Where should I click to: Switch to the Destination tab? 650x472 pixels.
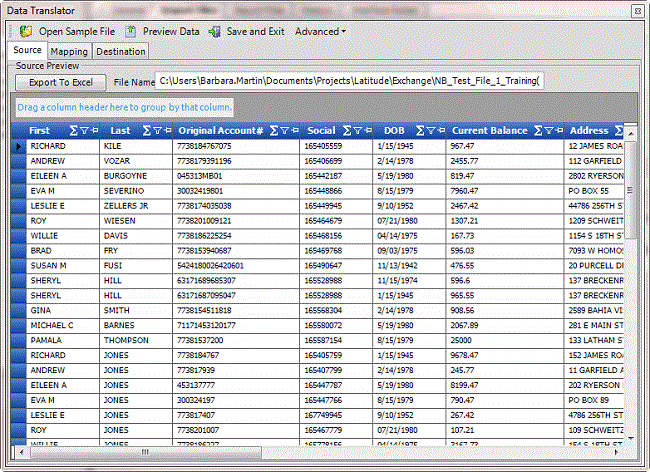point(121,51)
